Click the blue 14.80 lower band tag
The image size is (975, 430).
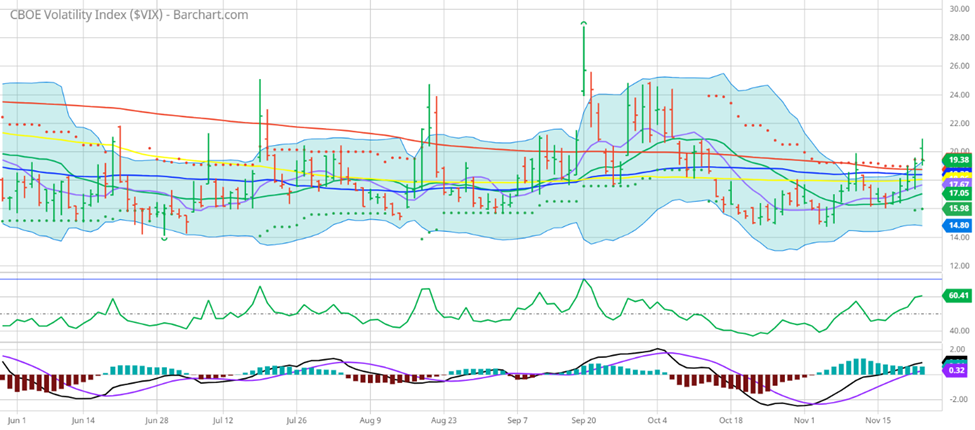coord(957,226)
